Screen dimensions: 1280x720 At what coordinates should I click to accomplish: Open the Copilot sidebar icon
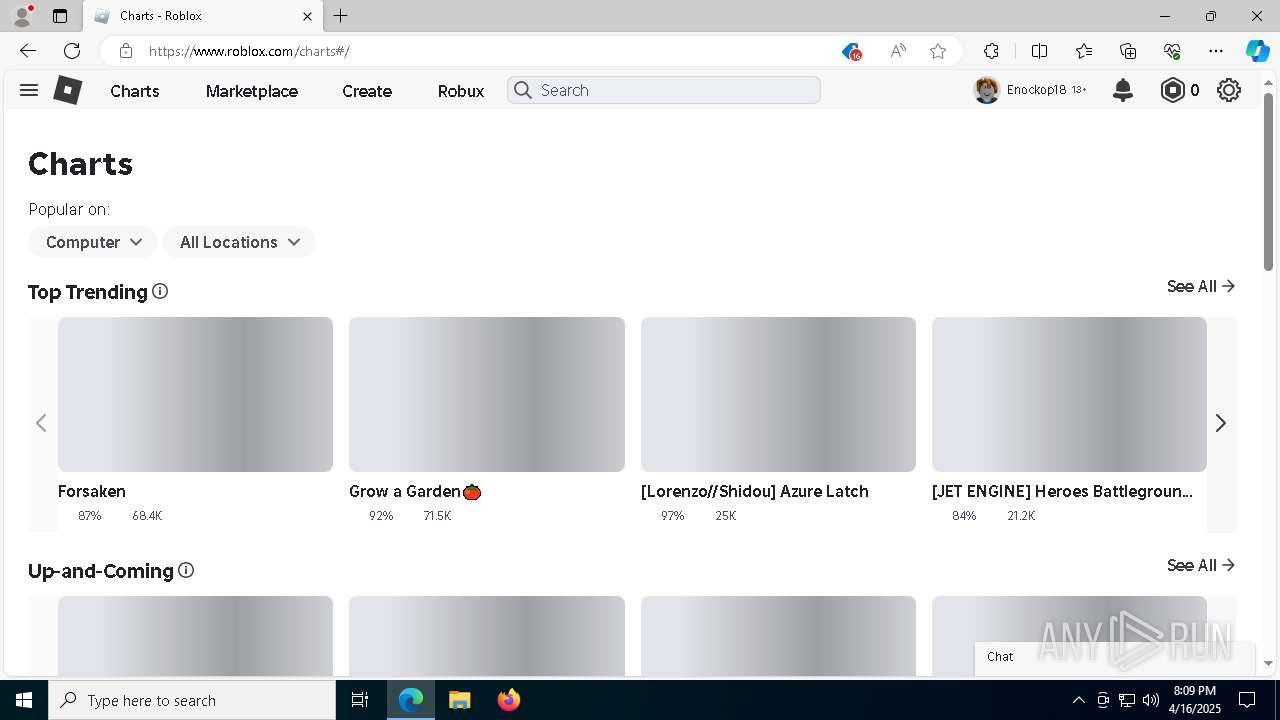click(x=1257, y=51)
